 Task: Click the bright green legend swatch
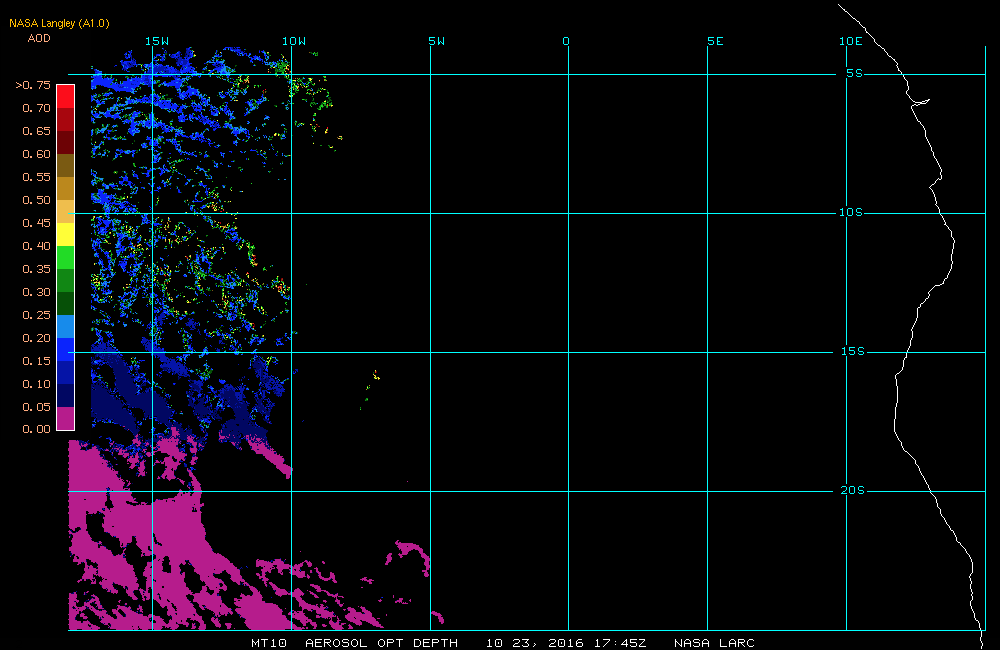pos(65,257)
